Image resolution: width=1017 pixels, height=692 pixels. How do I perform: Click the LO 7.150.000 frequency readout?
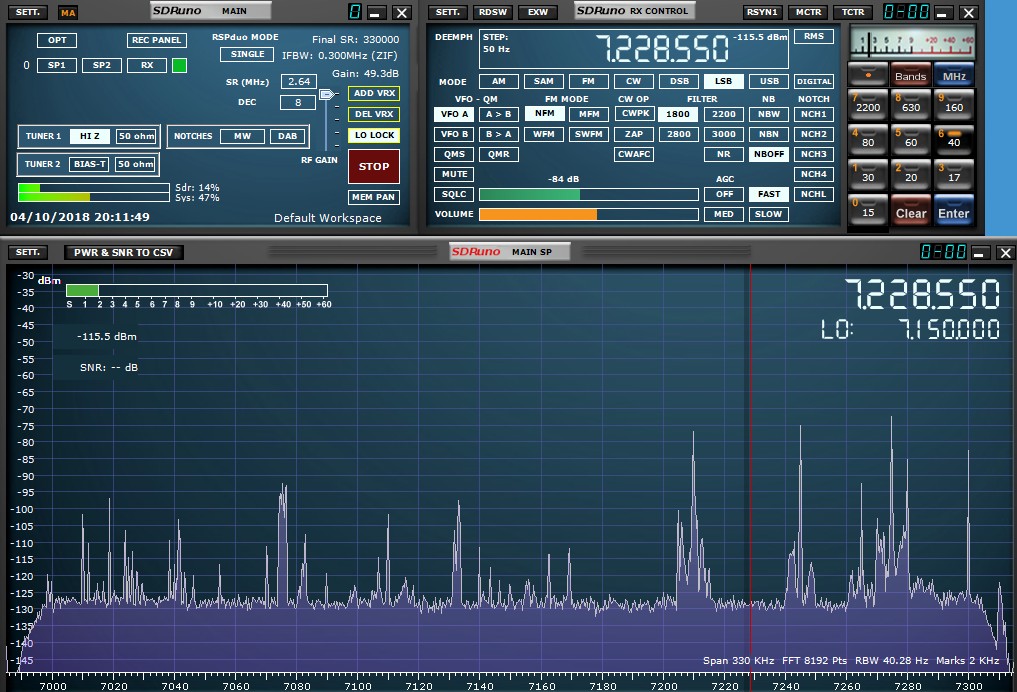[910, 329]
